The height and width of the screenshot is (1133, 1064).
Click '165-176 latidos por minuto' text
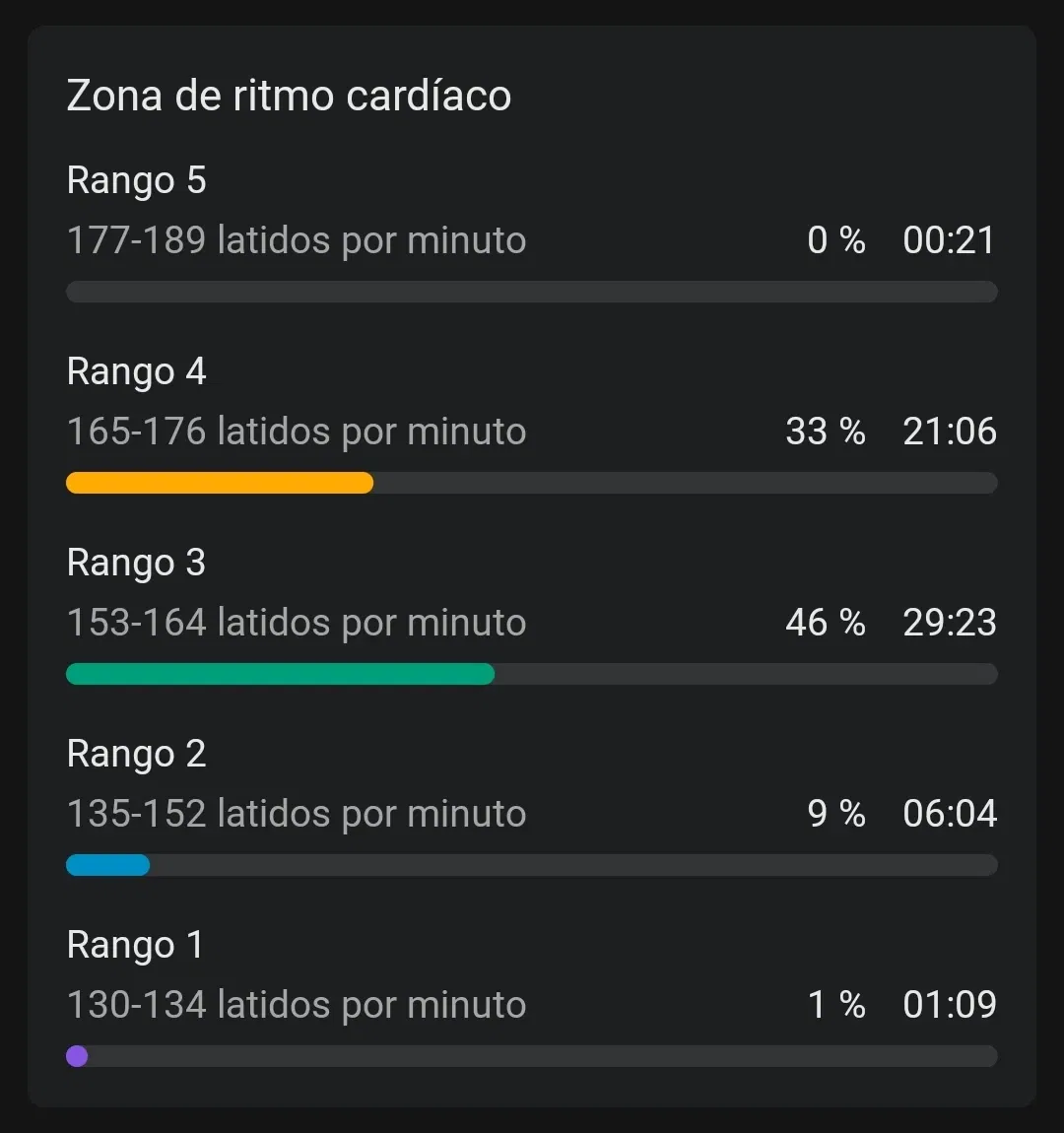(x=297, y=432)
